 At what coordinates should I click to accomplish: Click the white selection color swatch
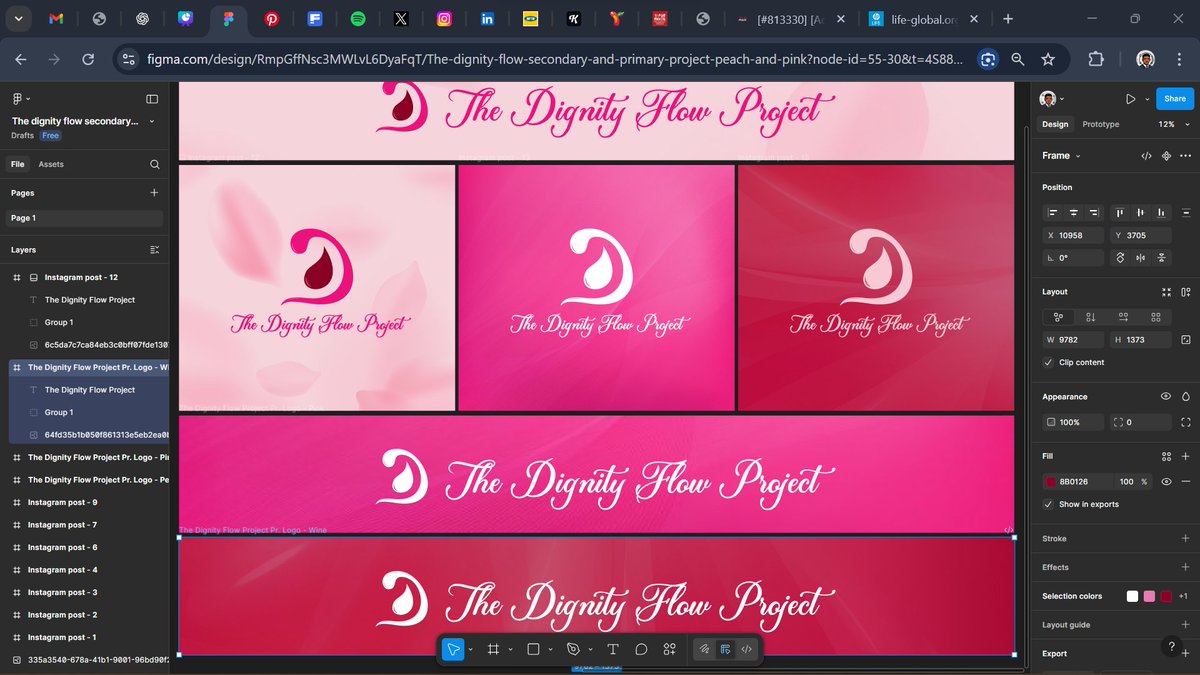(1132, 596)
